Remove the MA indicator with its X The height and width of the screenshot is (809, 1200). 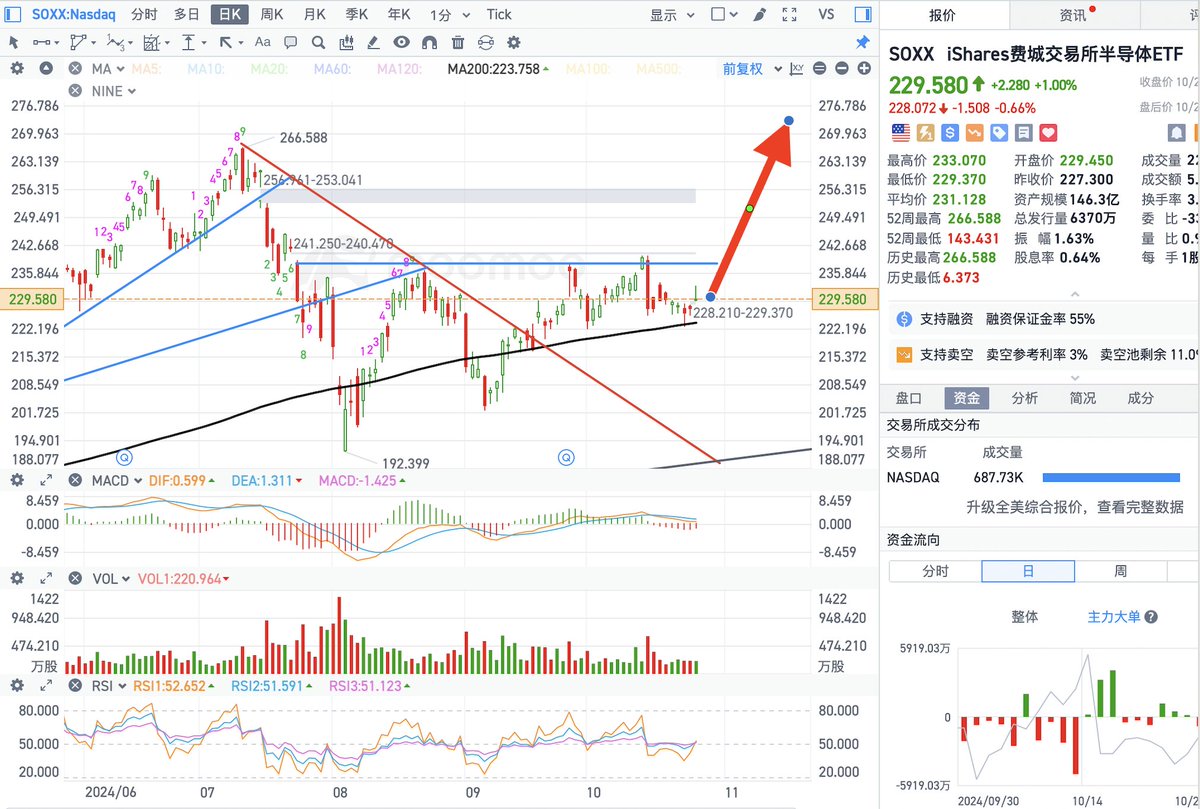pos(75,68)
